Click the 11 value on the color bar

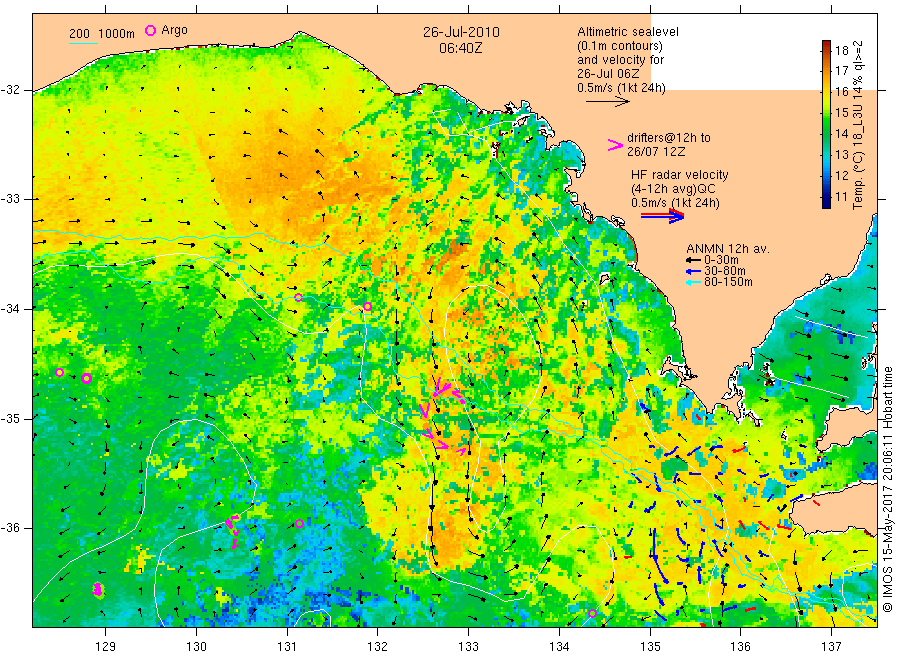pyautogui.click(x=841, y=197)
